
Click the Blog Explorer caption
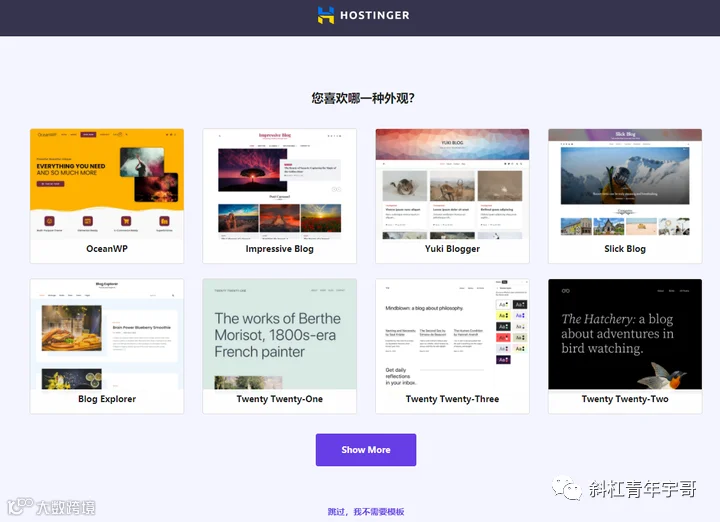pos(107,399)
